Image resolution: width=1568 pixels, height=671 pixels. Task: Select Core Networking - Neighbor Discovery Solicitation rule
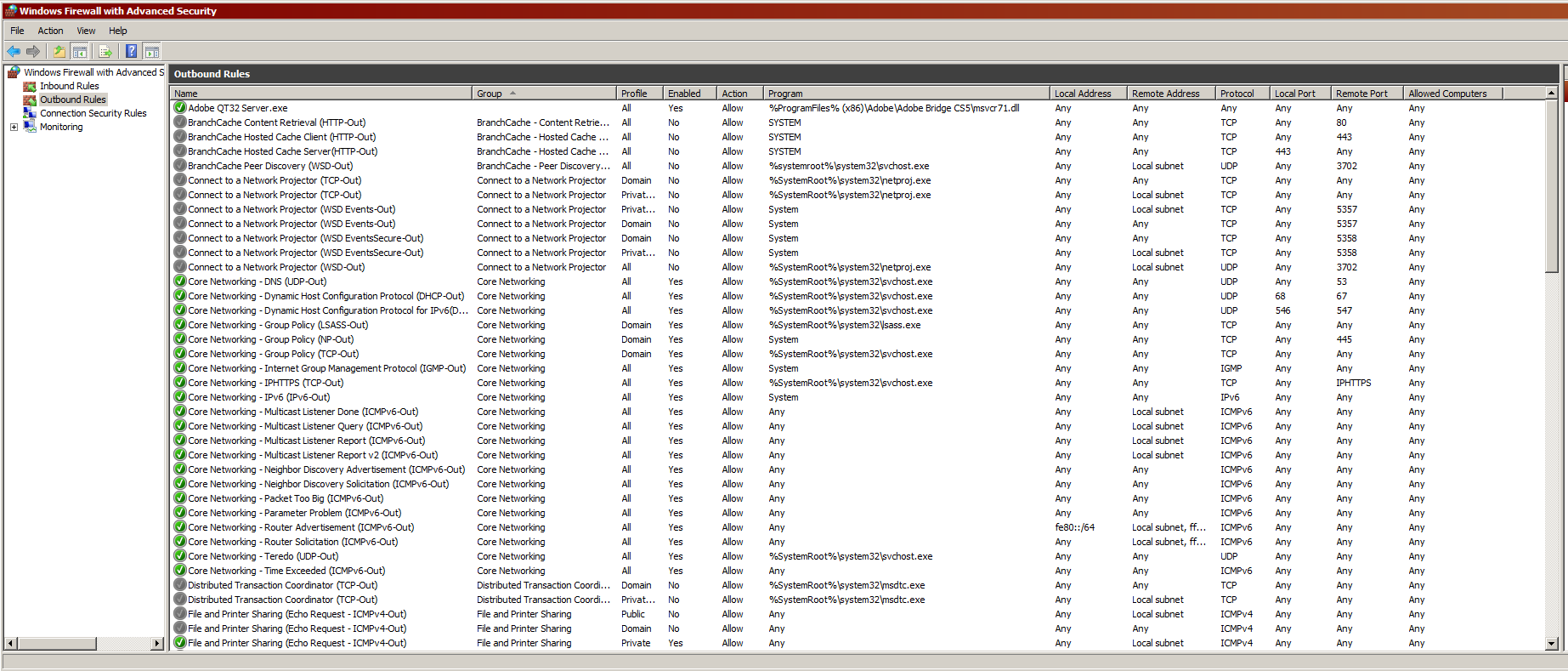(318, 484)
